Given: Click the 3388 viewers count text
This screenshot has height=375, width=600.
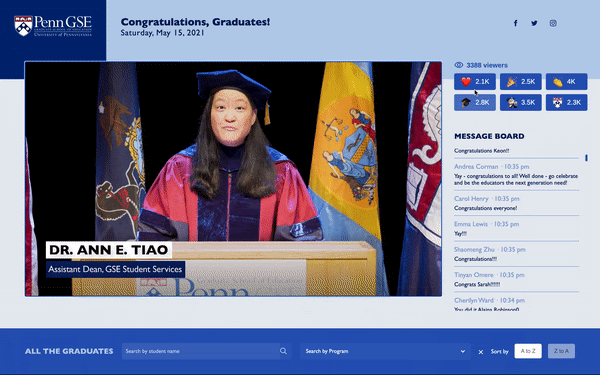Looking at the screenshot, I should tap(487, 65).
